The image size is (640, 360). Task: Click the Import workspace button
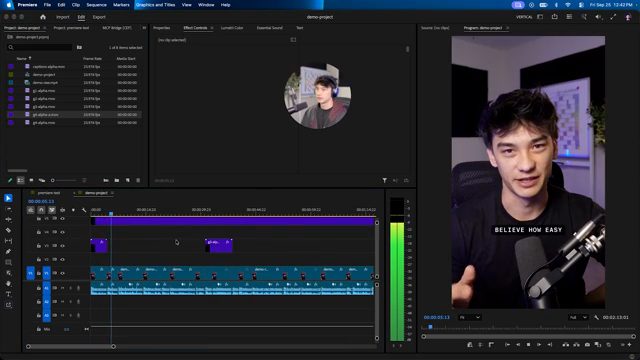(62, 17)
